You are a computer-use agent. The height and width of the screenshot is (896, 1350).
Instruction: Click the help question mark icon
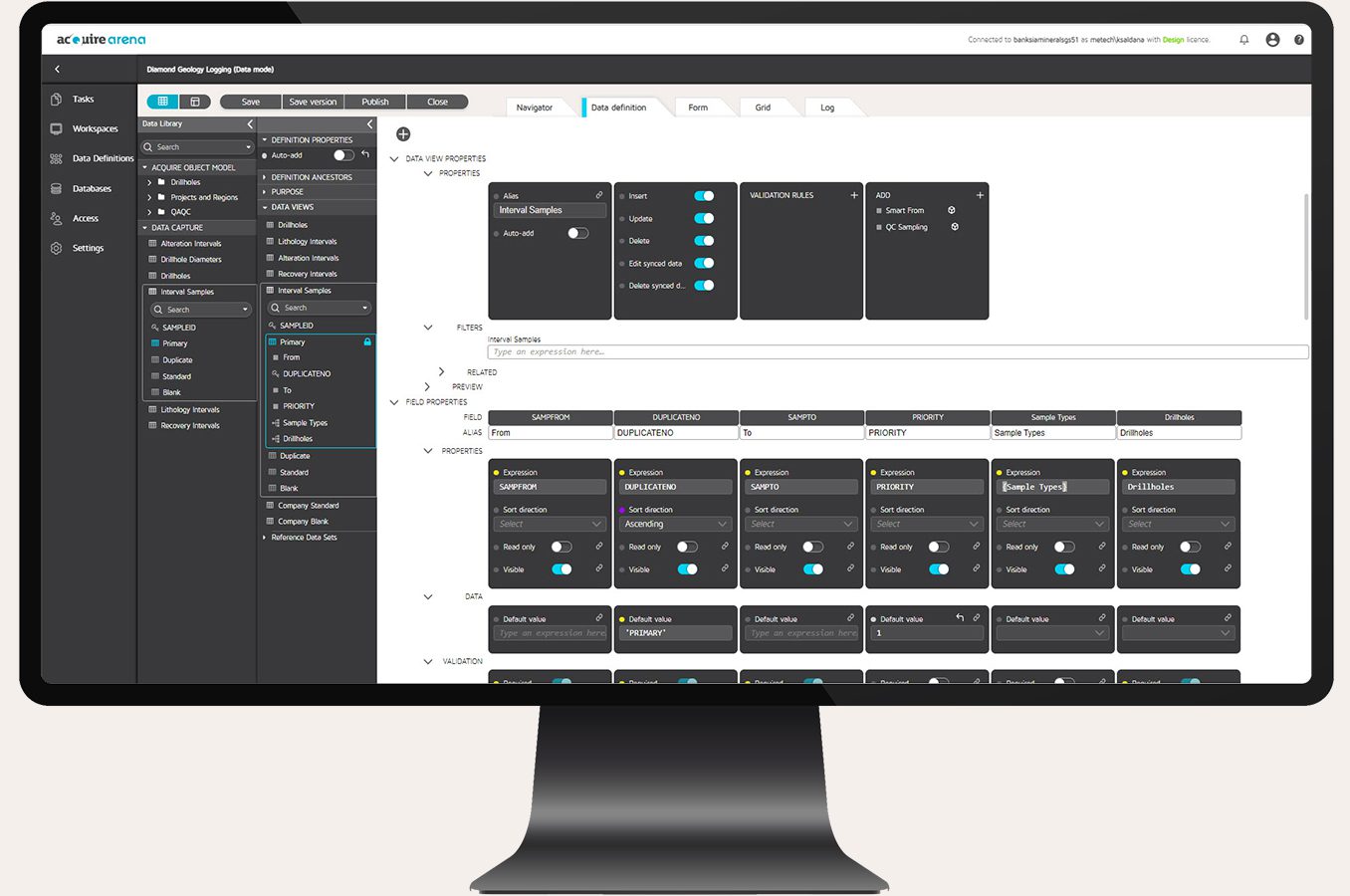tap(1298, 40)
